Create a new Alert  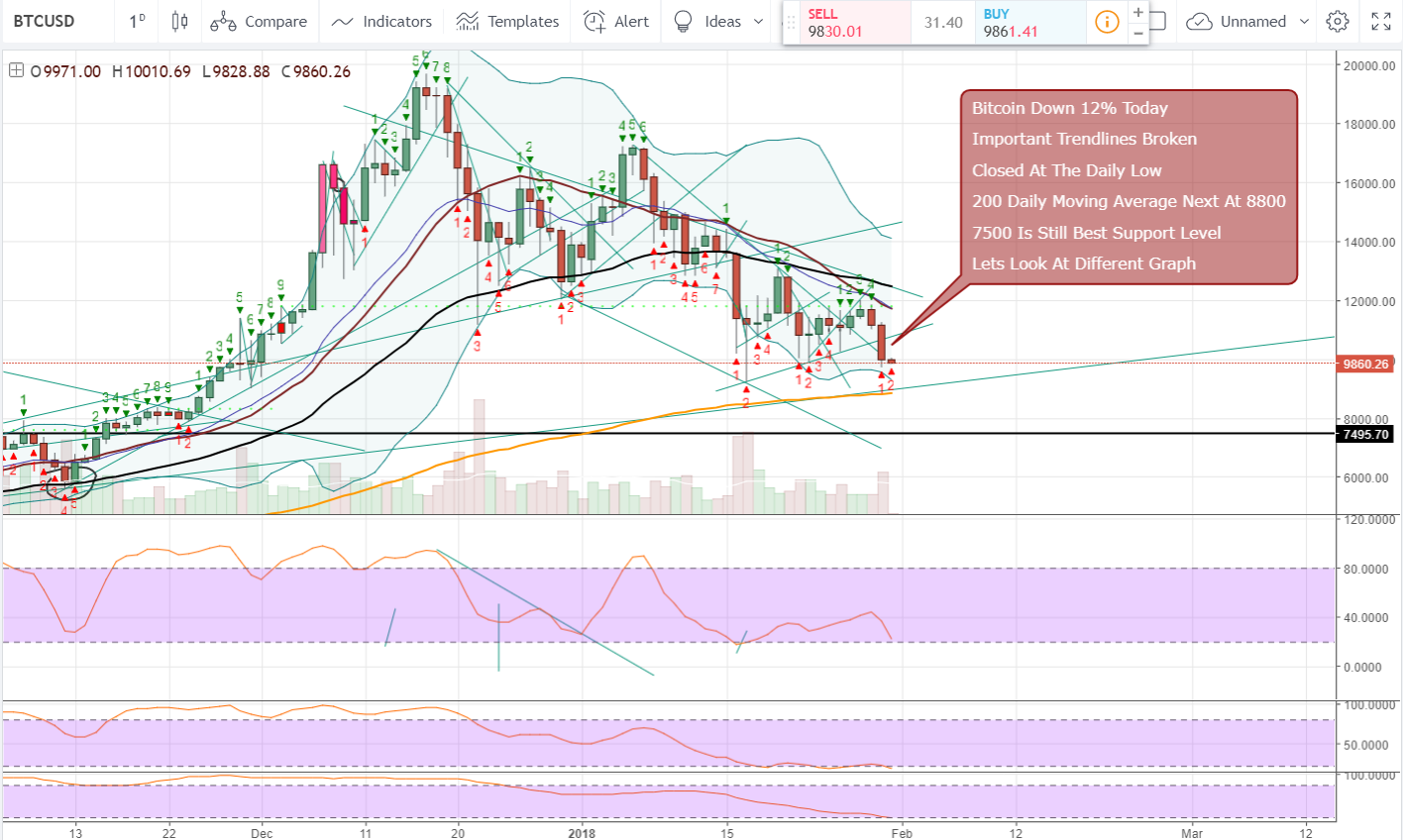(616, 21)
